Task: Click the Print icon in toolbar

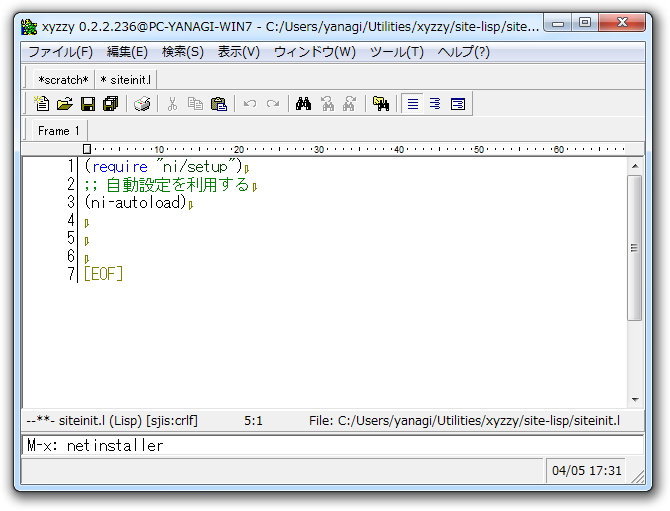Action: [142, 104]
